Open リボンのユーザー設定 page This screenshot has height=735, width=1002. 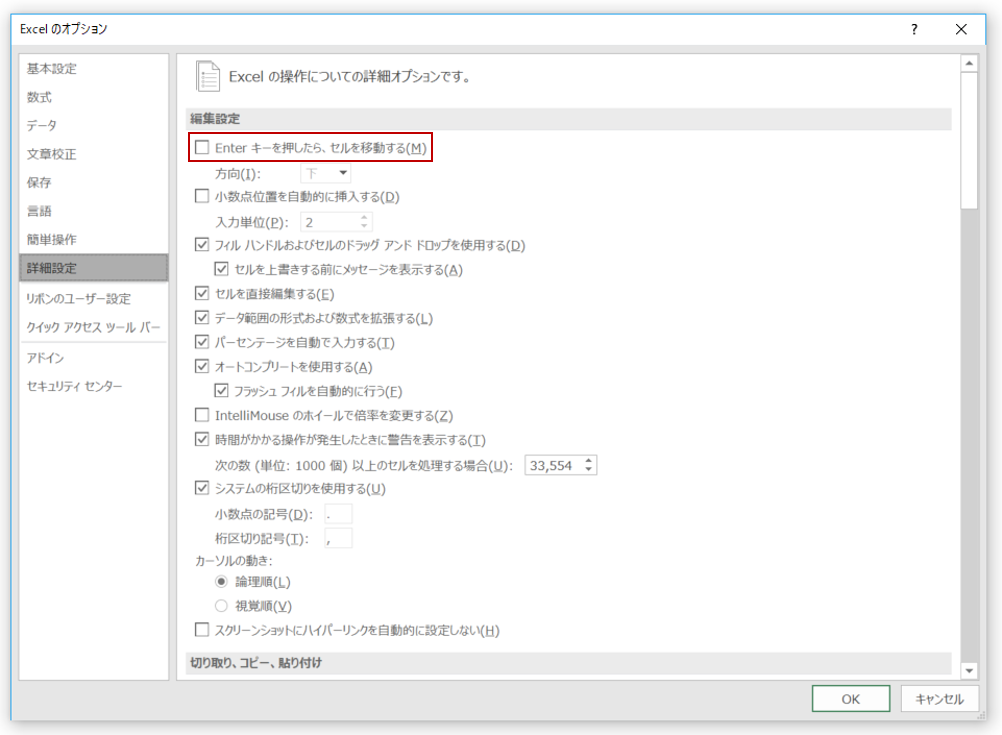click(78, 299)
